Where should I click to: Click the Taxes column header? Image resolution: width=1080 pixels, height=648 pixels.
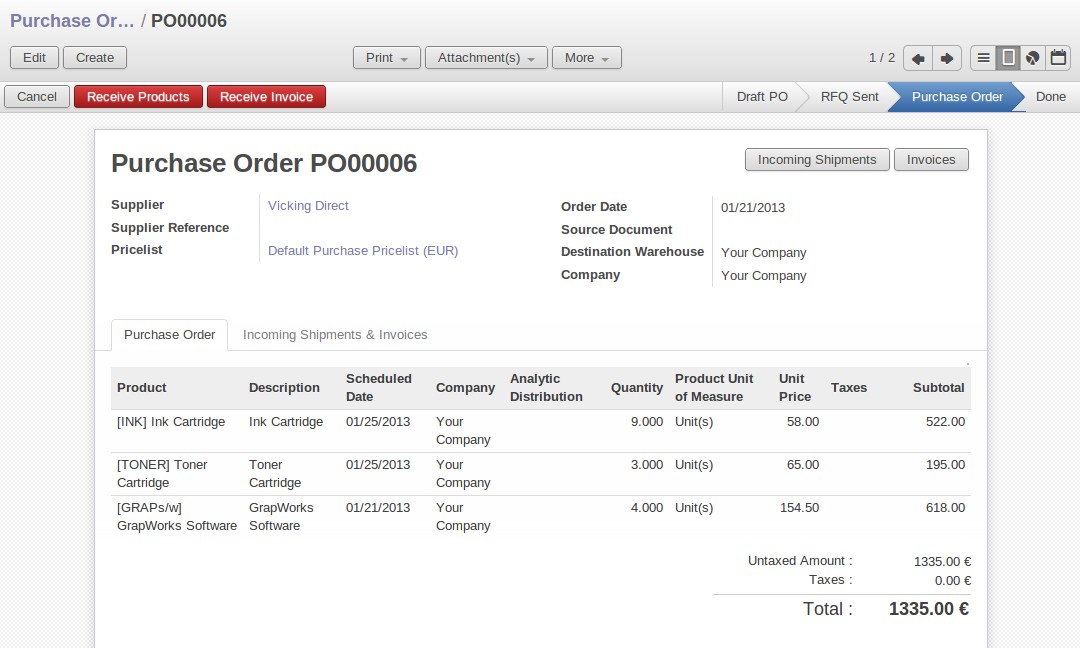849,388
